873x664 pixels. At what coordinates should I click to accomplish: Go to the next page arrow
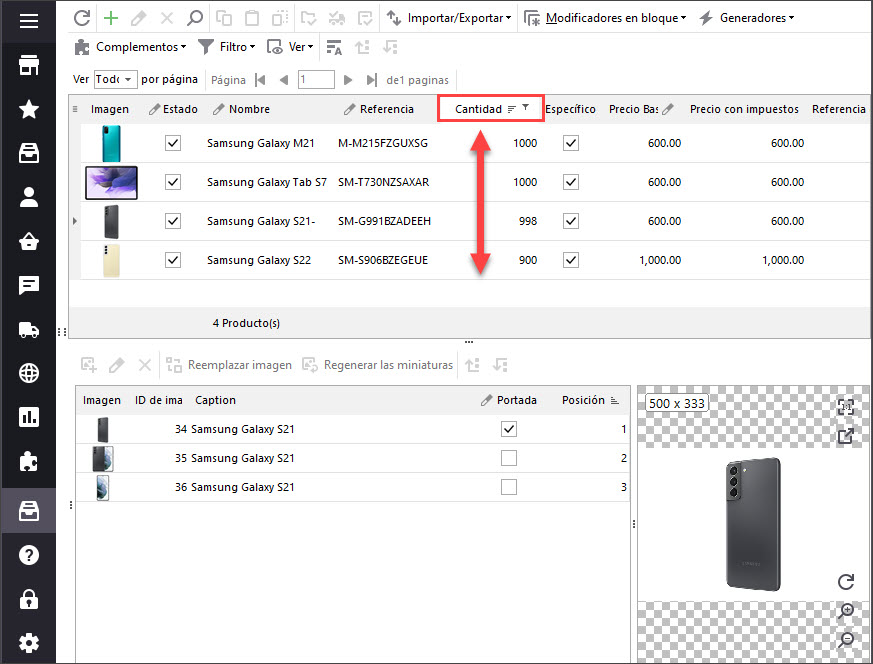[x=348, y=80]
